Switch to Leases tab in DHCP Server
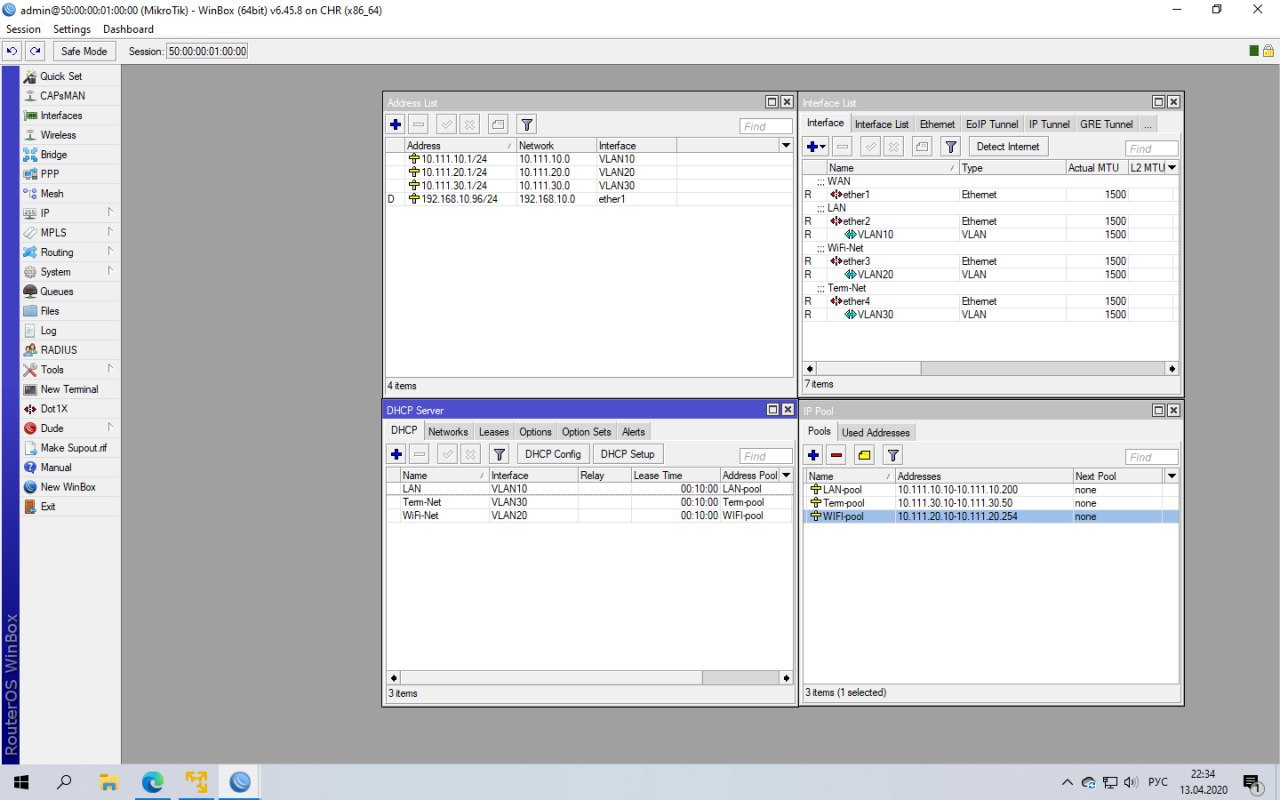 (x=493, y=432)
